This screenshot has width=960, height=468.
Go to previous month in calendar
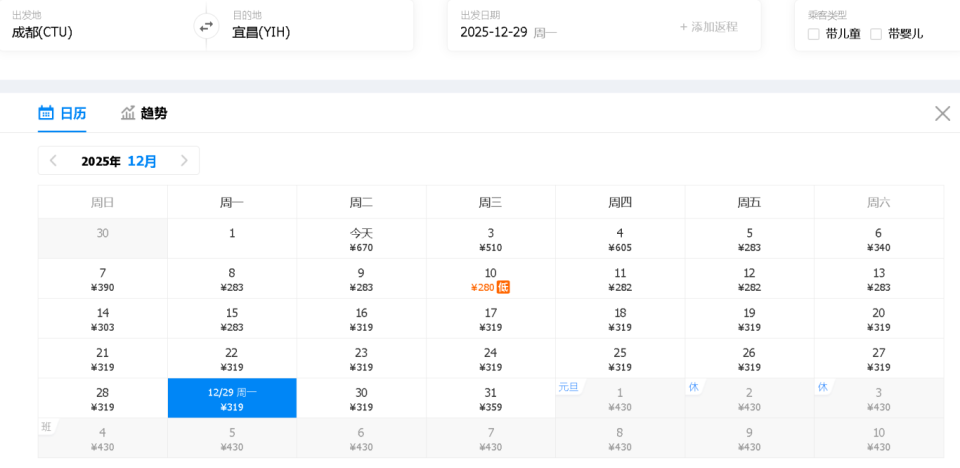click(54, 161)
